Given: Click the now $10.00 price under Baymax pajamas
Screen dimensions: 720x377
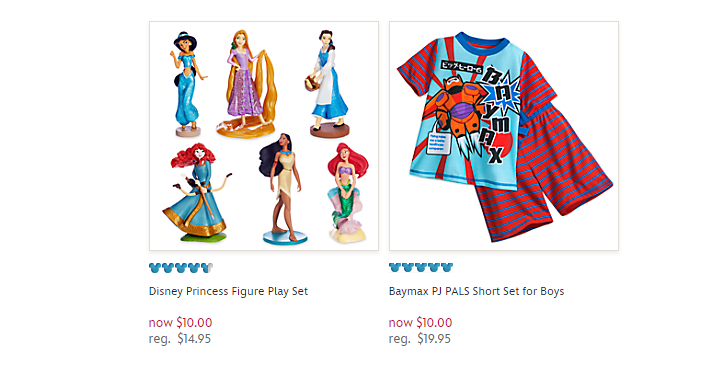Looking at the screenshot, I should coord(420,322).
